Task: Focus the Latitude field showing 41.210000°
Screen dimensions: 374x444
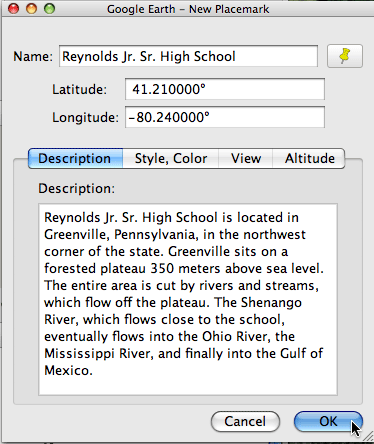Action: [225, 89]
